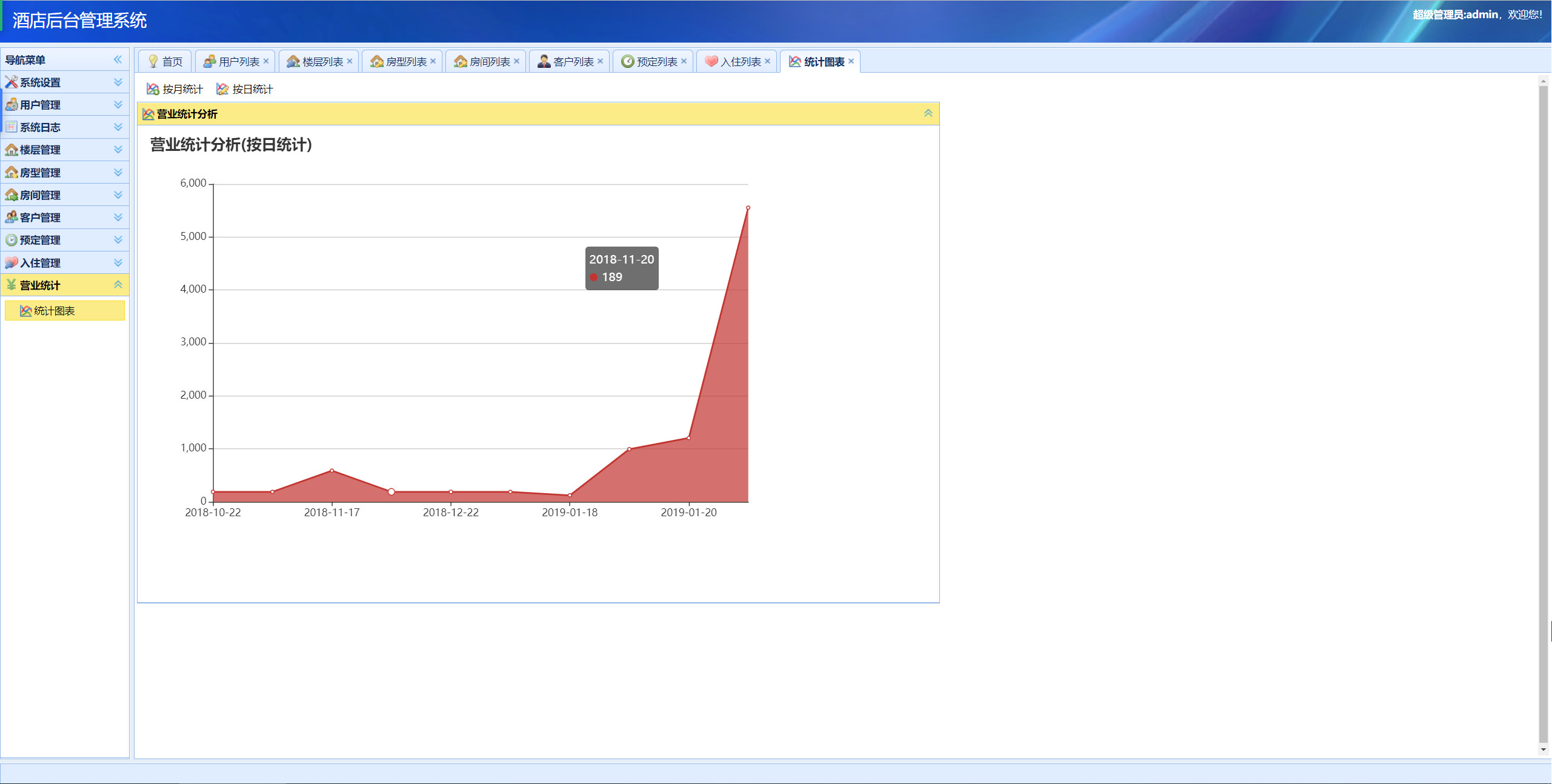Click the 客户管理 people icon

tap(11, 217)
